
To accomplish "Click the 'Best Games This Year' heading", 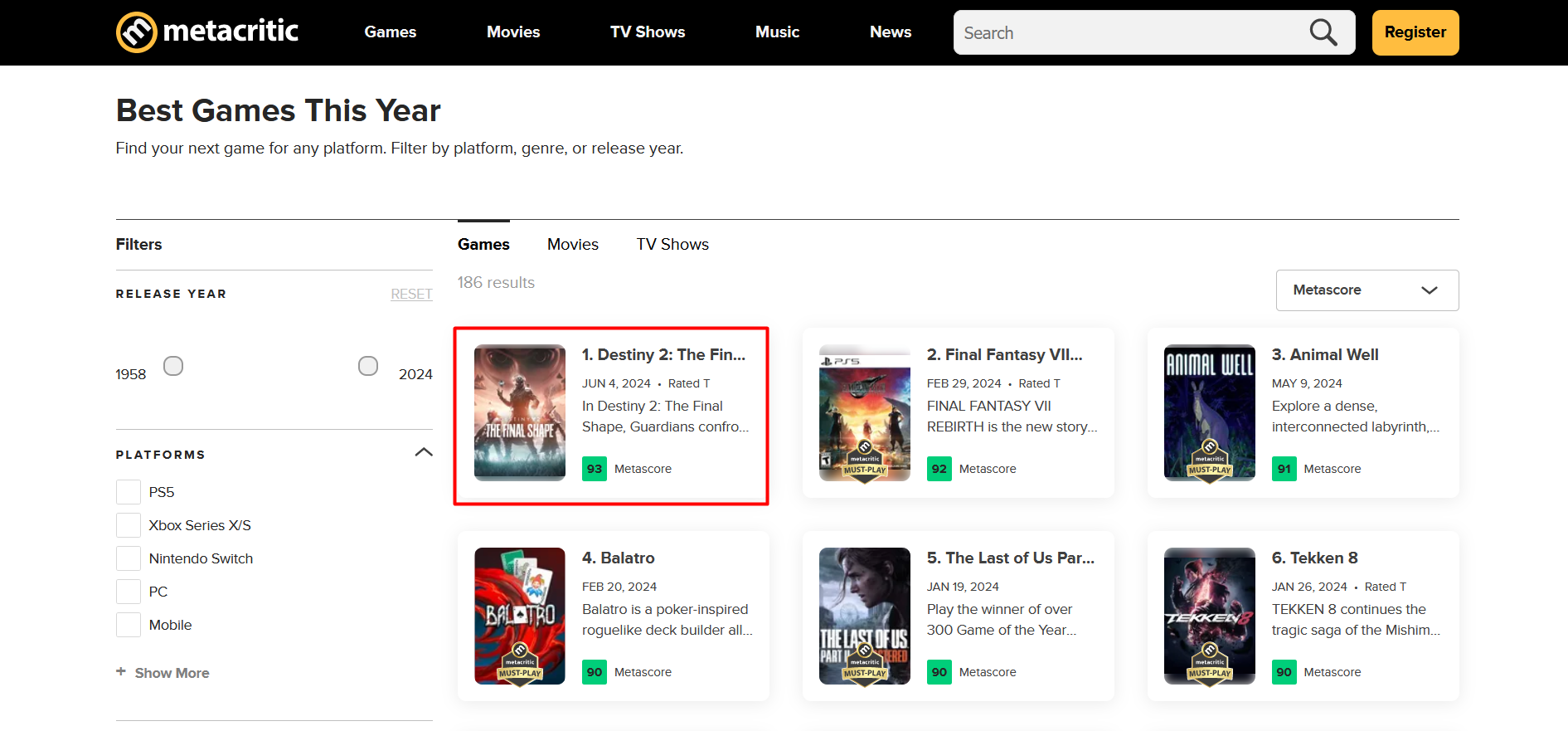I will tap(278, 110).
